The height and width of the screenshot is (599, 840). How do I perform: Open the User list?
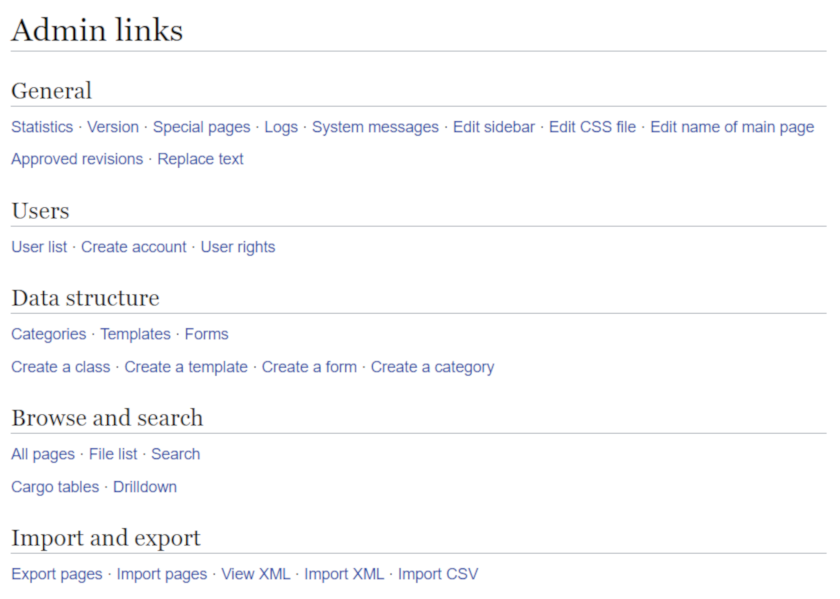(x=39, y=247)
